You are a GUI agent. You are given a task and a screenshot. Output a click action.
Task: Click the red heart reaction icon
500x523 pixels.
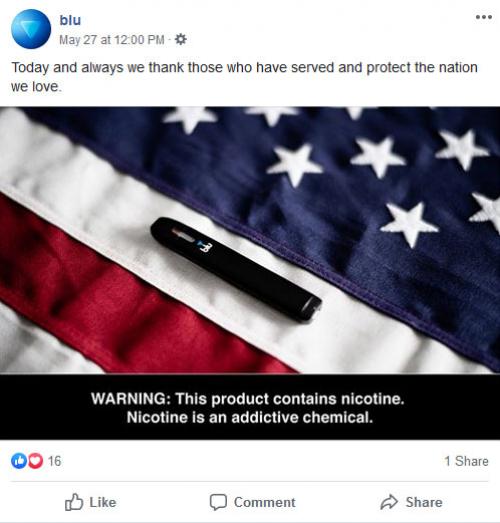[35, 461]
